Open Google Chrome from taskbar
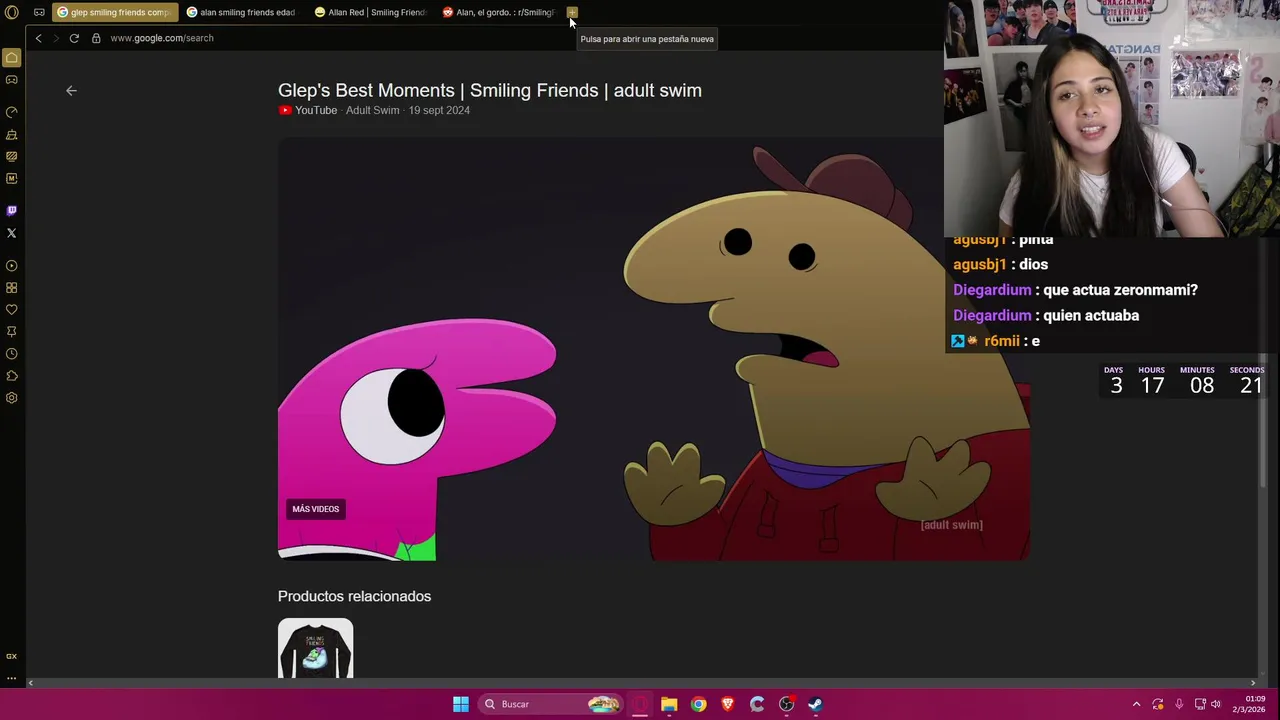Screen dimensions: 1280x720 coord(698,704)
